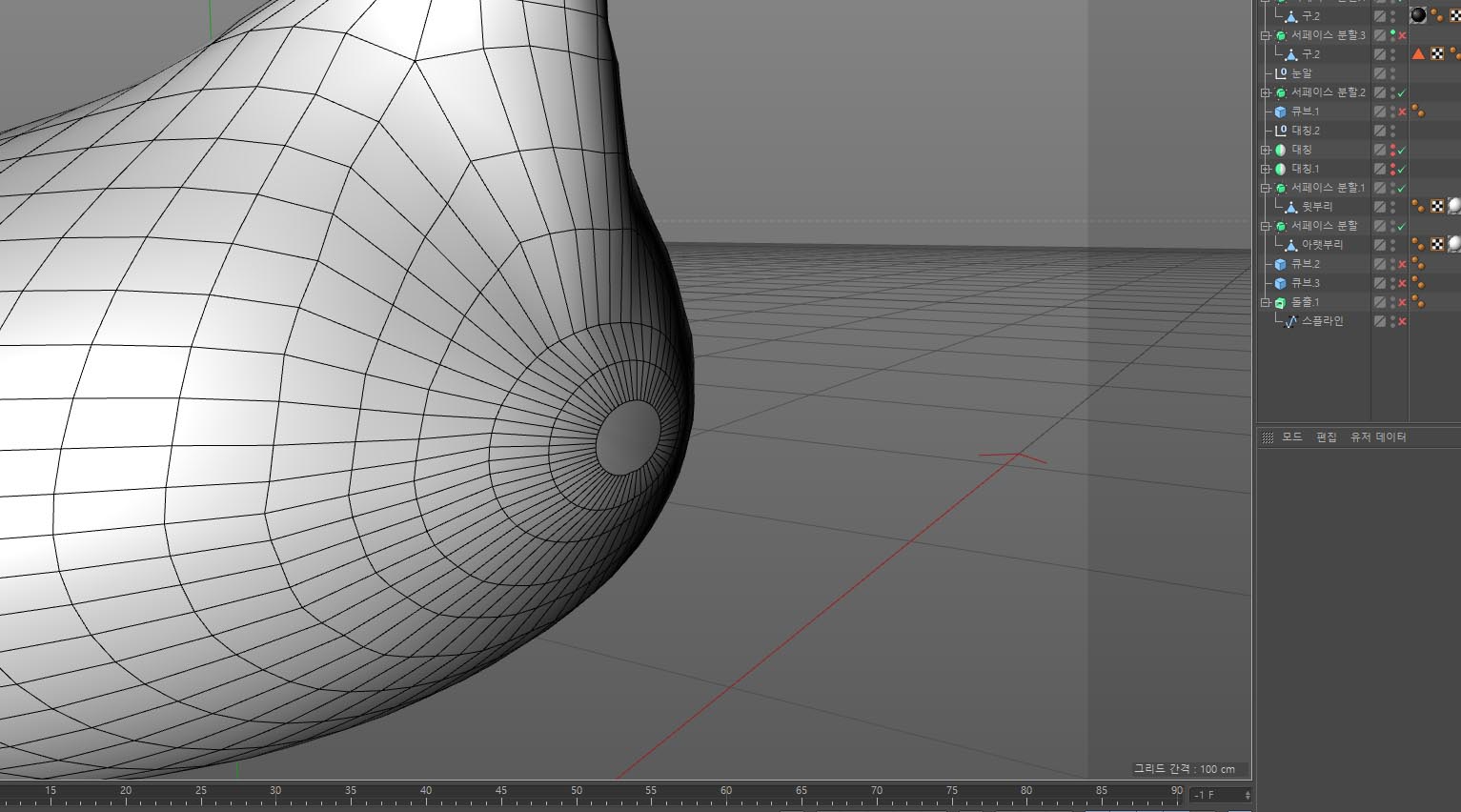Click the layer square of 스플라인 row

click(1379, 321)
